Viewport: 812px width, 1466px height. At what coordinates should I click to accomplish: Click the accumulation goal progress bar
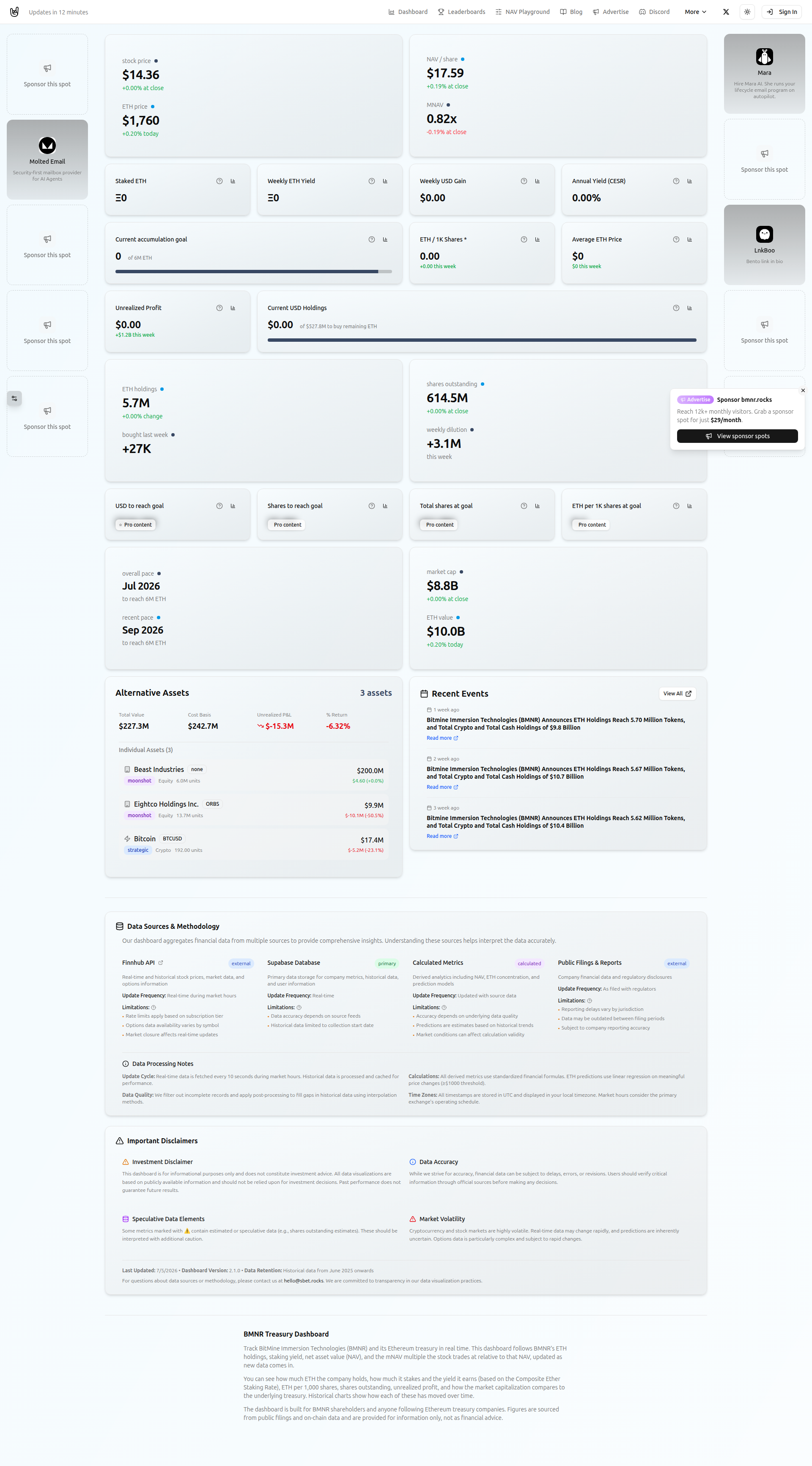pyautogui.click(x=253, y=272)
